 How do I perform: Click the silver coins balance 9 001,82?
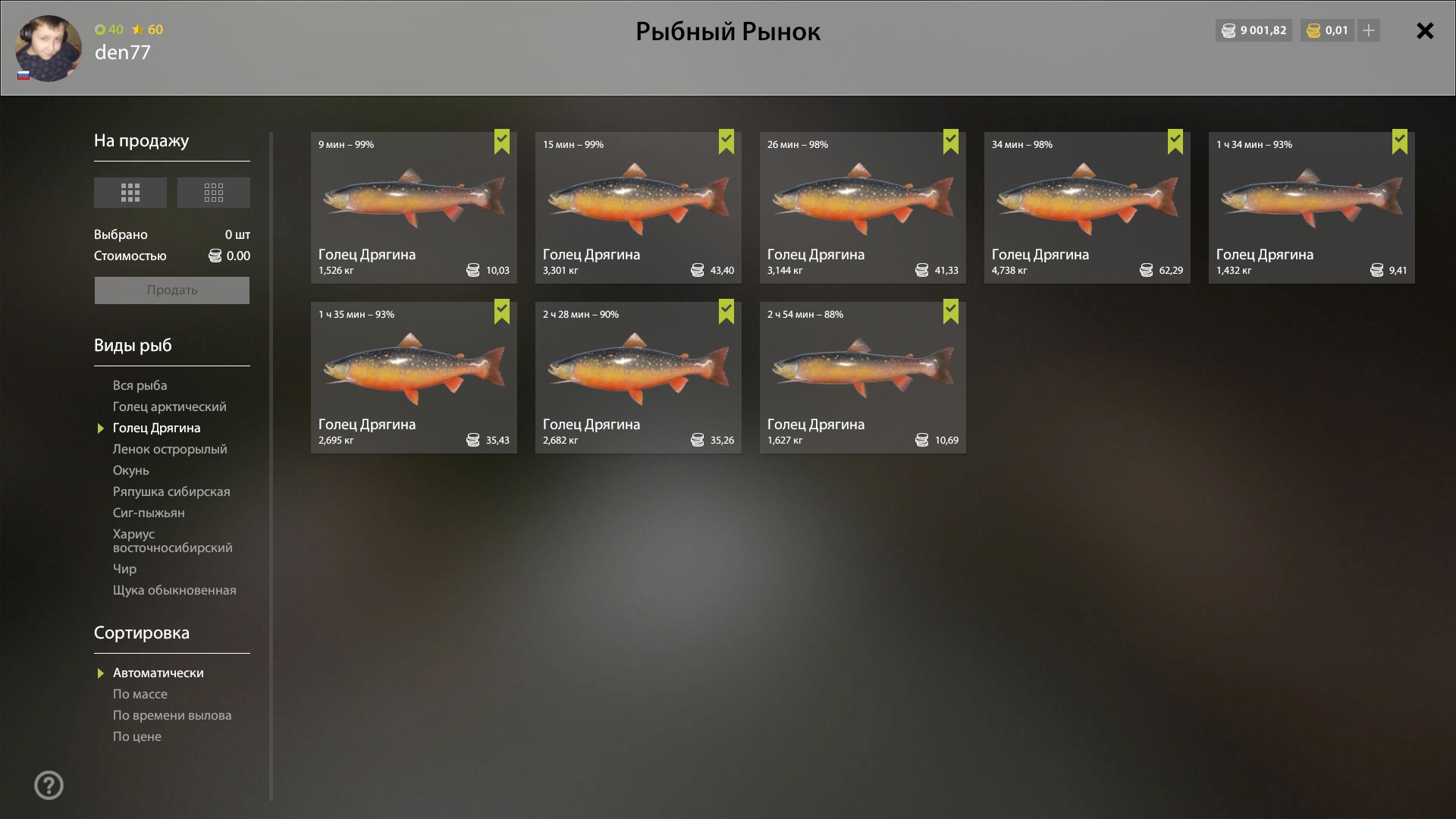(x=1254, y=30)
